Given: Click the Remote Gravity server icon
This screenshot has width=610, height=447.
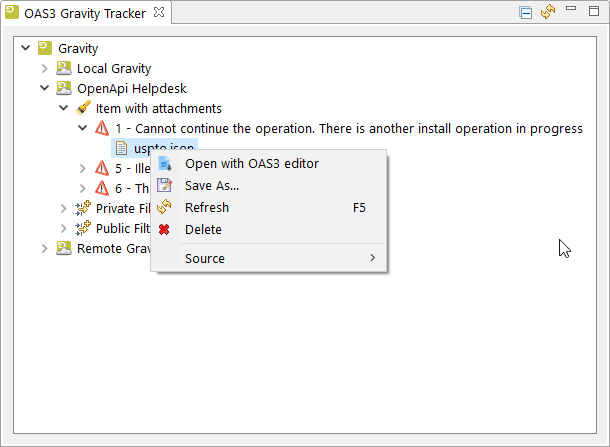Looking at the screenshot, I should pyautogui.click(x=64, y=248).
